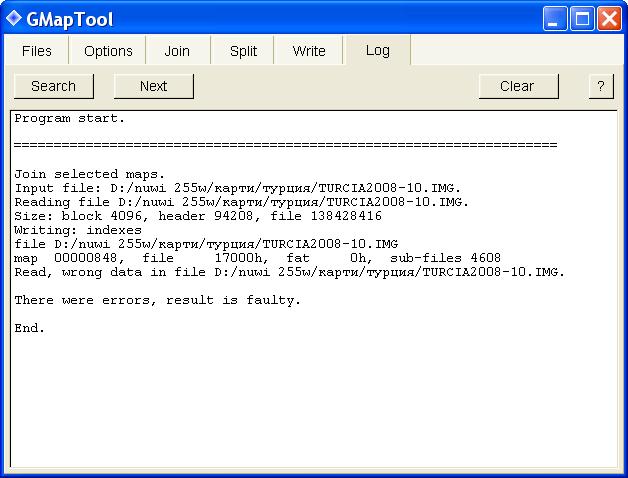
Task: Switch to the Options tab
Action: (108, 51)
